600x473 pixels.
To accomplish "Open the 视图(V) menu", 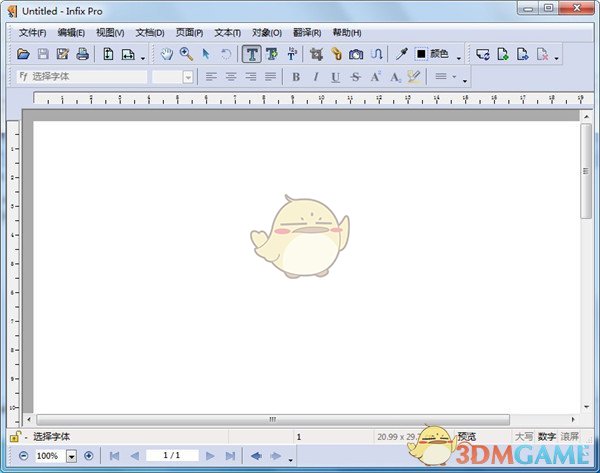I will [110, 33].
